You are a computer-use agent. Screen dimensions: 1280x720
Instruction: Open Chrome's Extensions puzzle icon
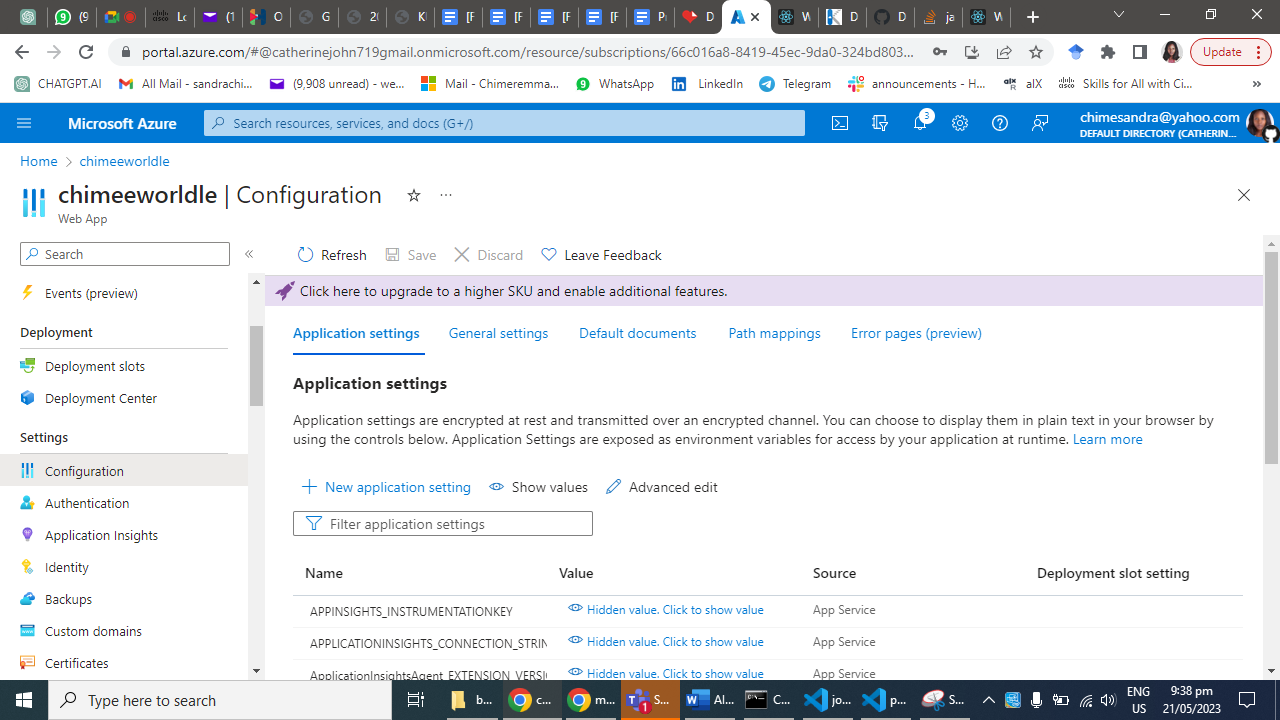pyautogui.click(x=1108, y=52)
